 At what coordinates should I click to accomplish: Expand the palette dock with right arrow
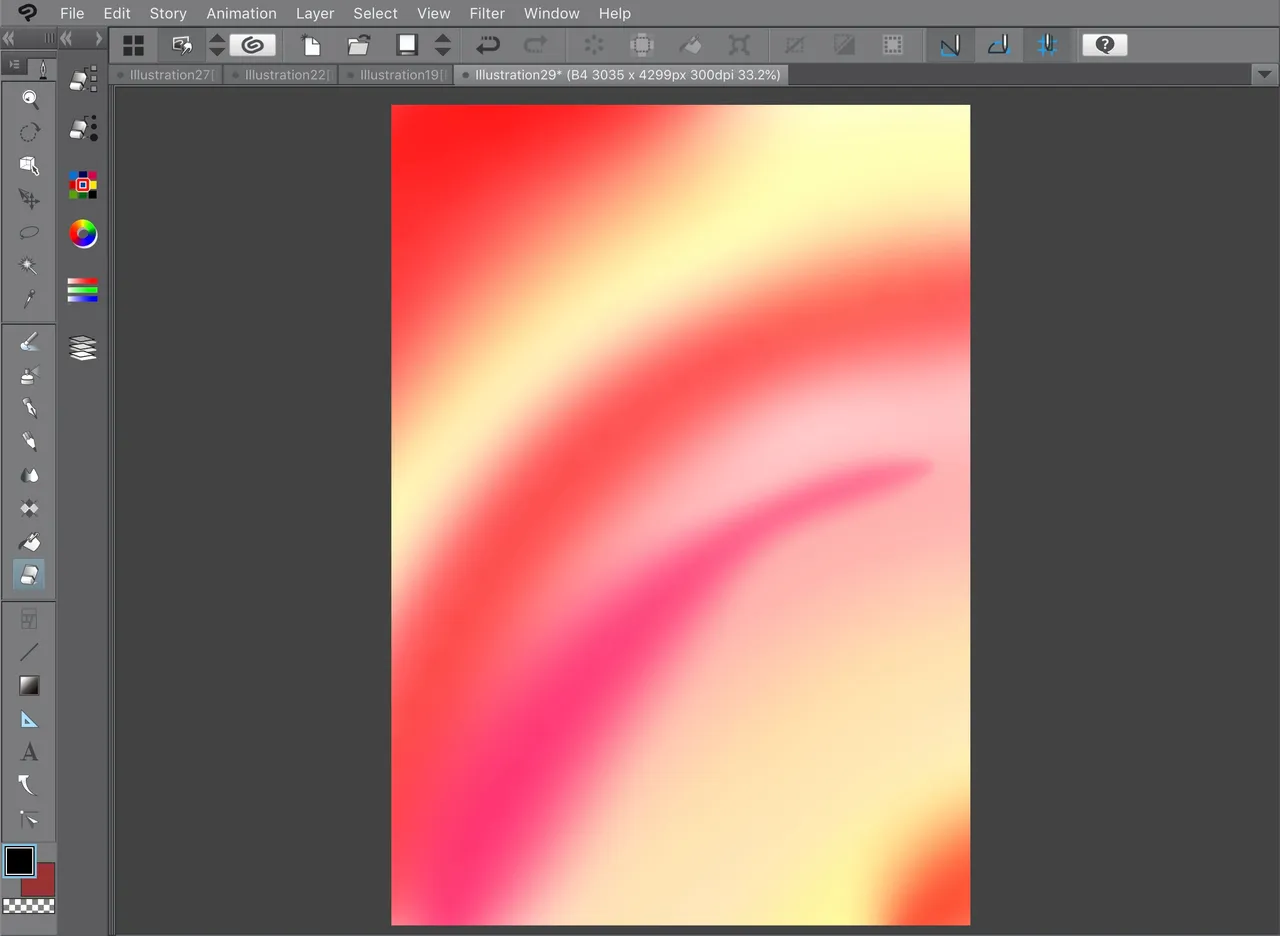click(98, 39)
